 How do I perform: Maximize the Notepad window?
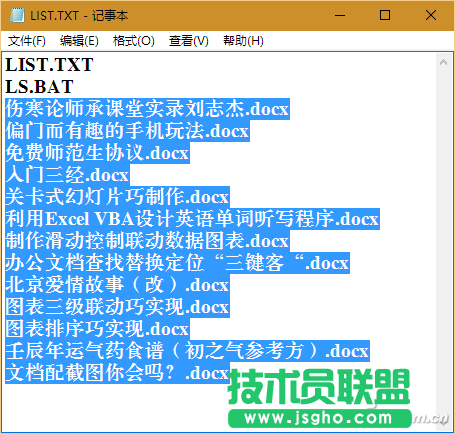pos(385,15)
